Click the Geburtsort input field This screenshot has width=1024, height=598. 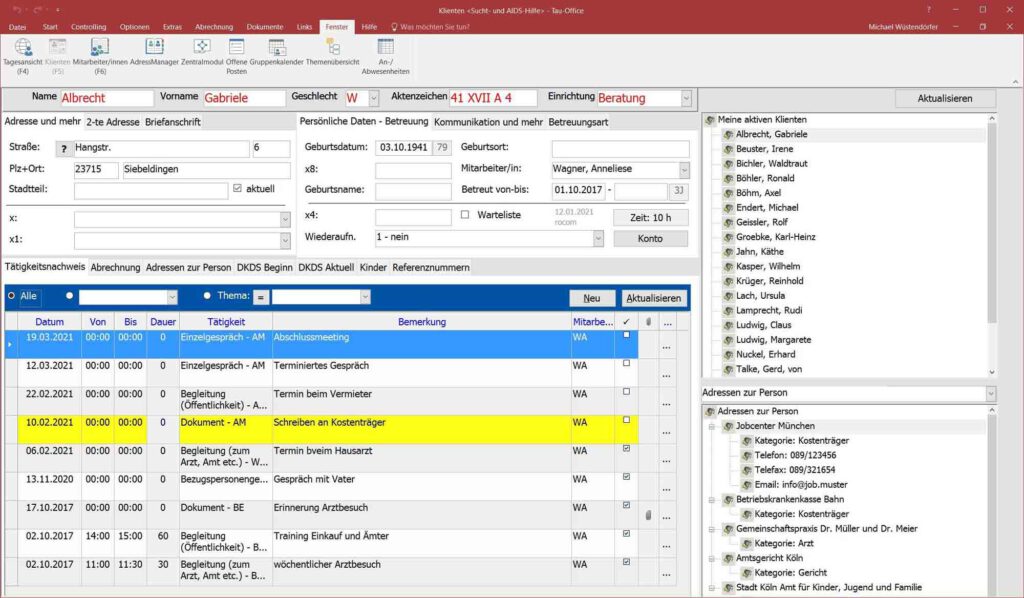pyautogui.click(x=620, y=148)
